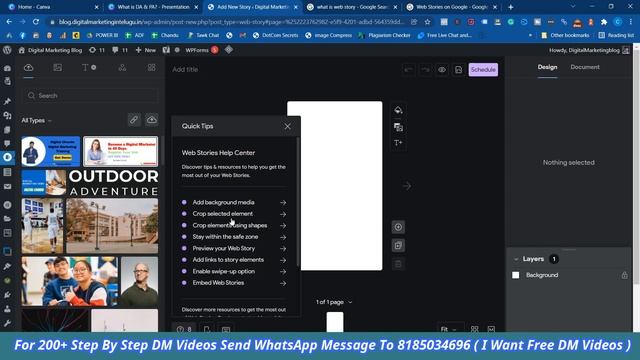This screenshot has height=360, width=640.
Task: Click the Background layer lock icon
Action: pyautogui.click(x=624, y=275)
